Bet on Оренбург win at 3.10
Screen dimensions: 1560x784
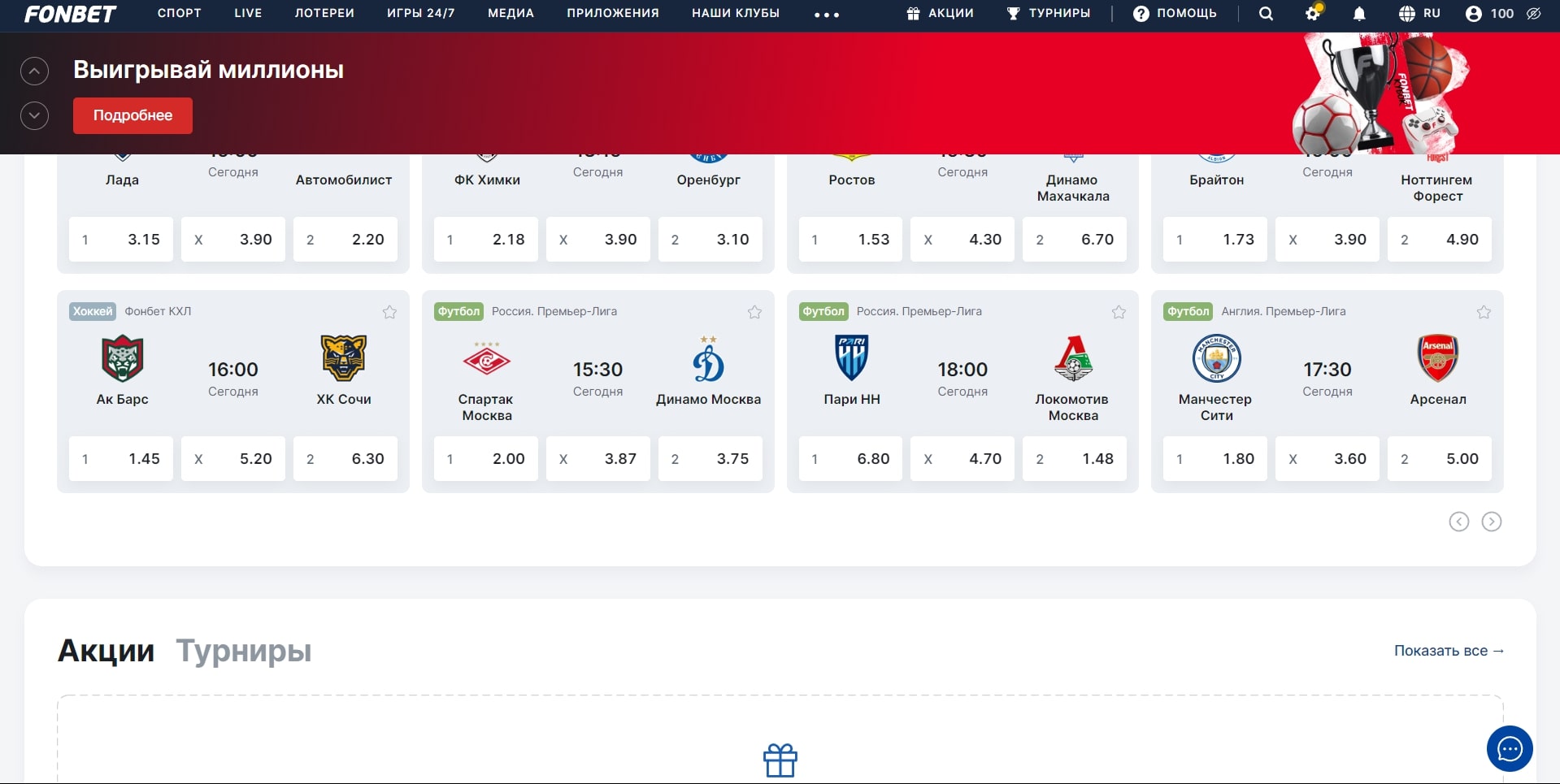click(710, 239)
